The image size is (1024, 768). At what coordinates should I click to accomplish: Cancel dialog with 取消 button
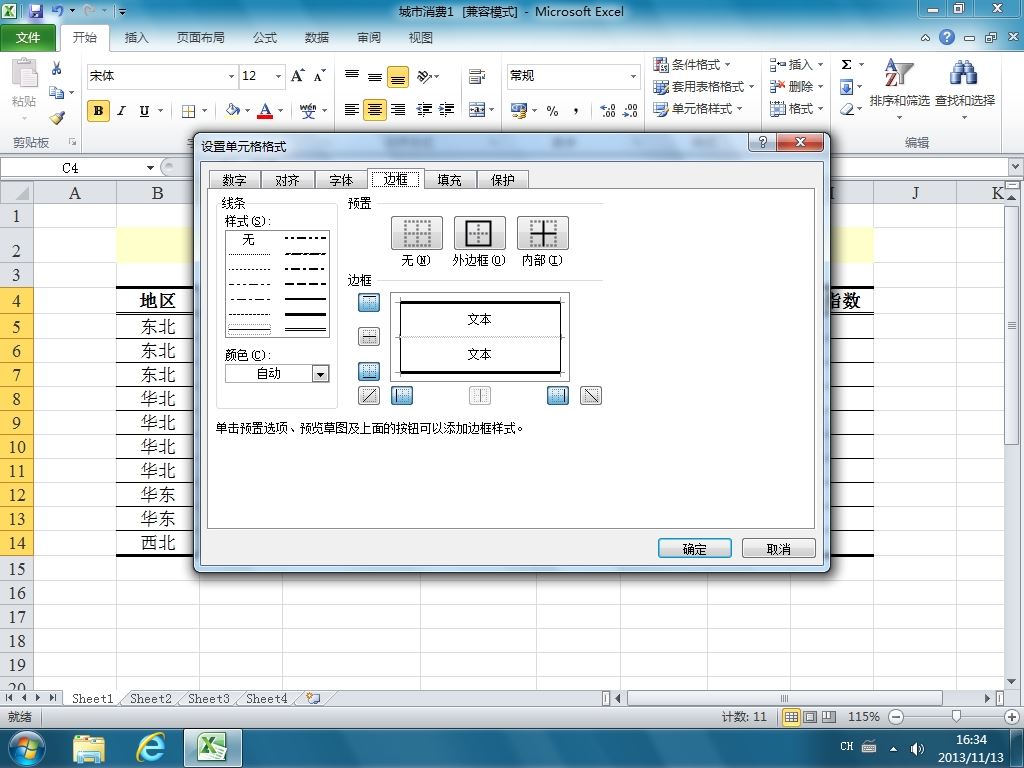(x=778, y=549)
